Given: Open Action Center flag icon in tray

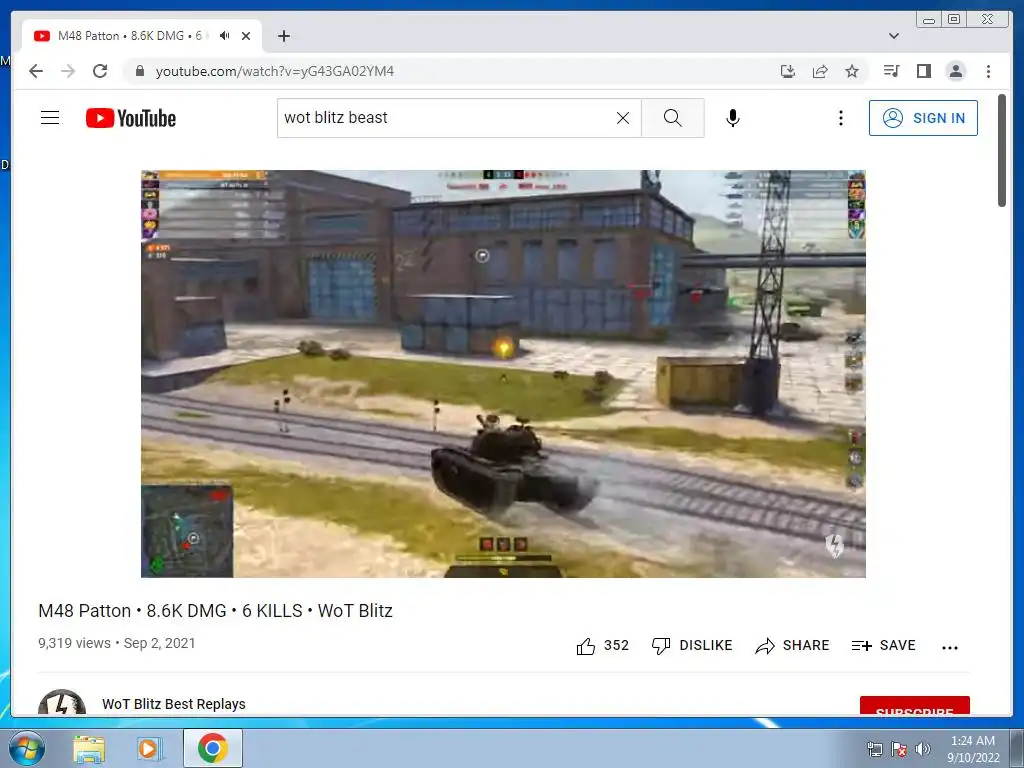Looking at the screenshot, I should 899,749.
